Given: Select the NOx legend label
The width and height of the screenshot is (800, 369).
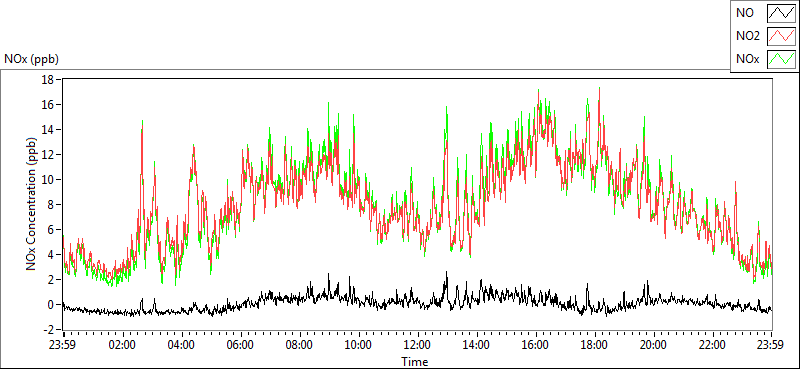Looking at the screenshot, I should [748, 59].
